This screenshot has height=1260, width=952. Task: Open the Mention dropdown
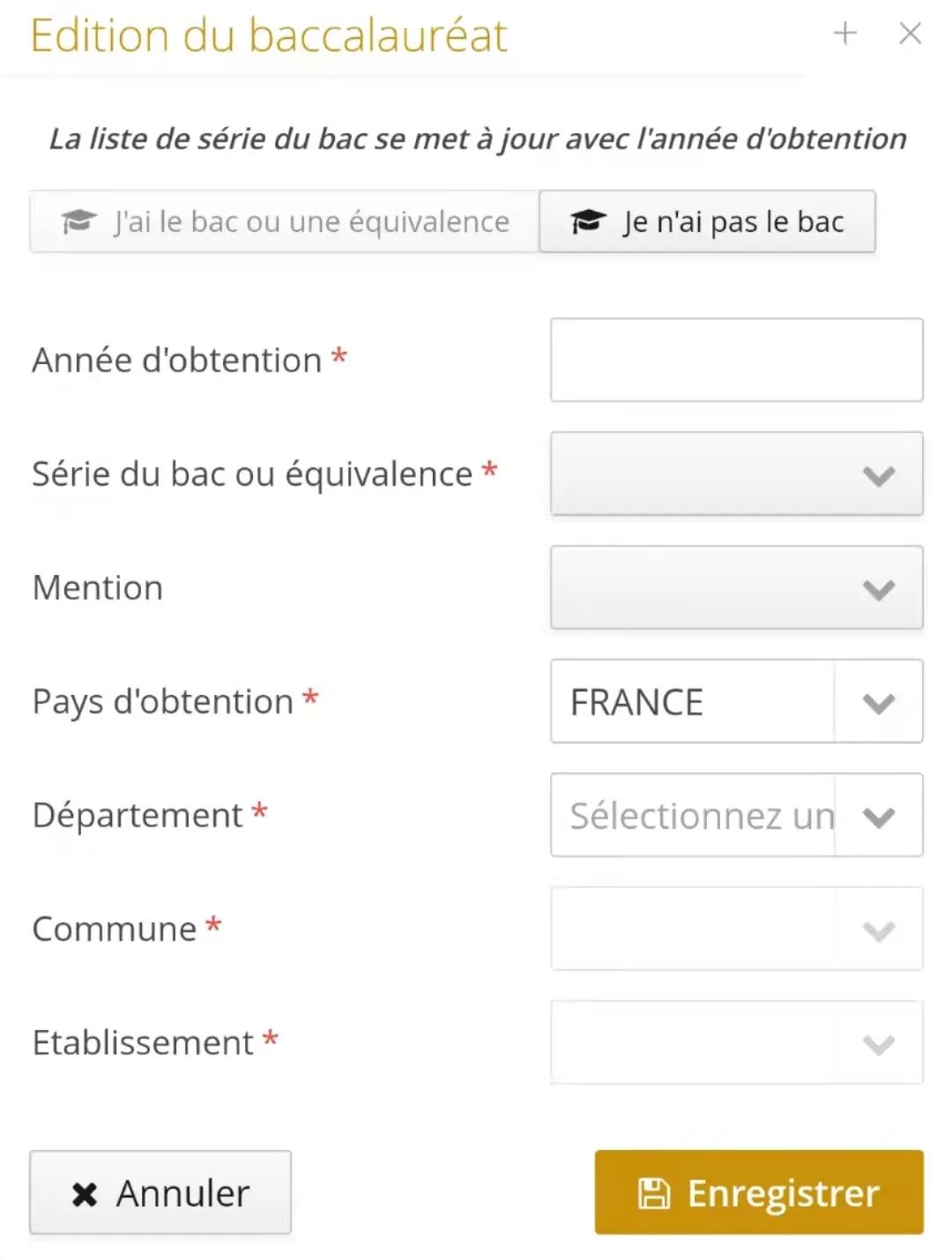(x=737, y=587)
